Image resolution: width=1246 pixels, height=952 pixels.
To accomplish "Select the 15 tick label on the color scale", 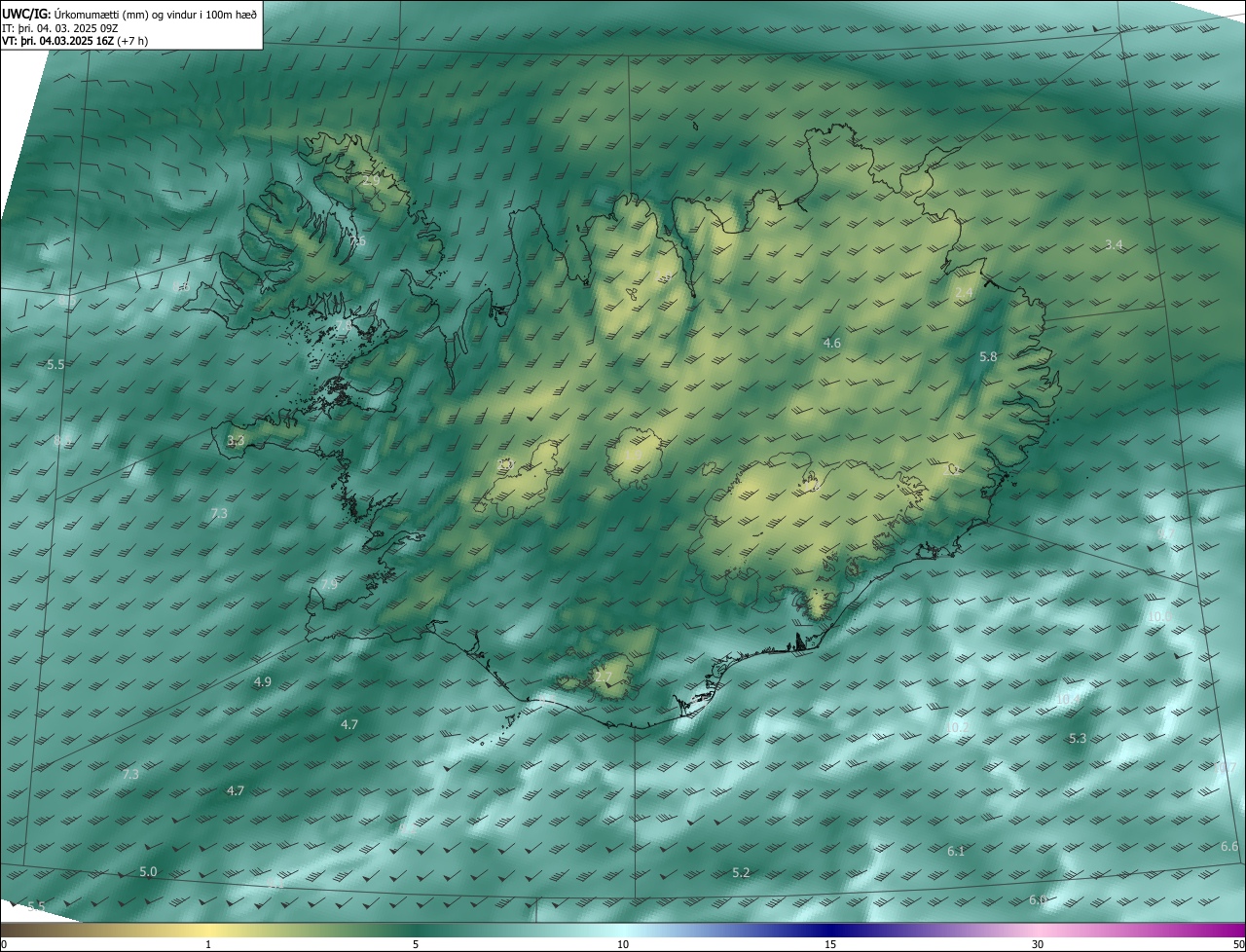I will [830, 944].
